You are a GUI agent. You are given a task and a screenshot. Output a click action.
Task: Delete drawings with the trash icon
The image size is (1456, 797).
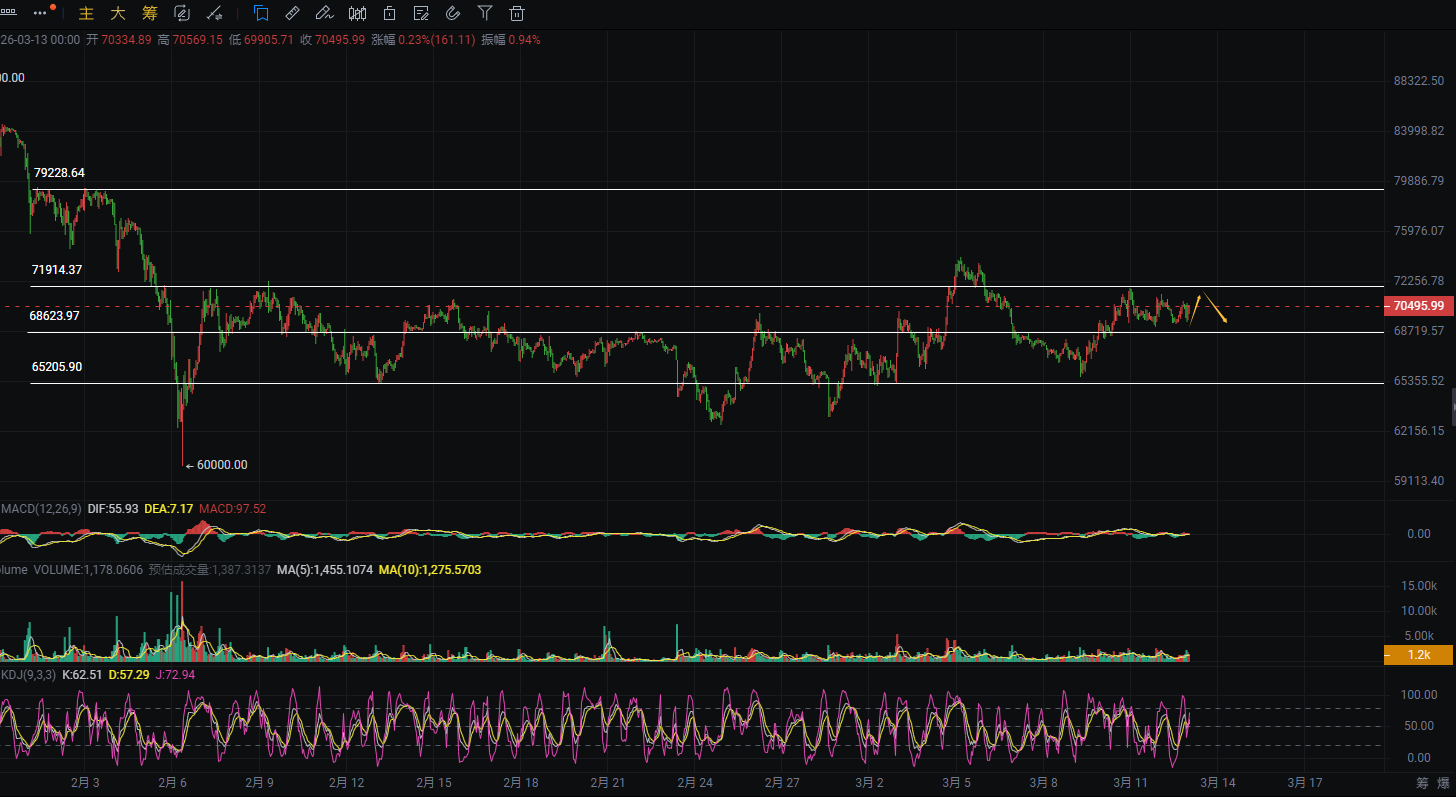[517, 13]
